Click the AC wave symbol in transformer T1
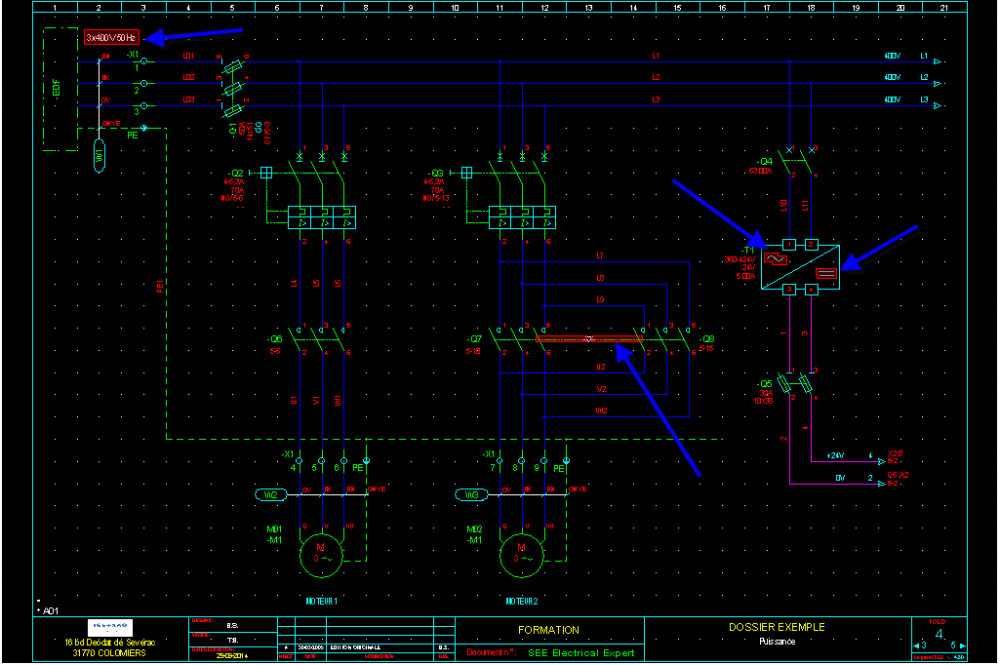The image size is (1000, 665). 776,258
